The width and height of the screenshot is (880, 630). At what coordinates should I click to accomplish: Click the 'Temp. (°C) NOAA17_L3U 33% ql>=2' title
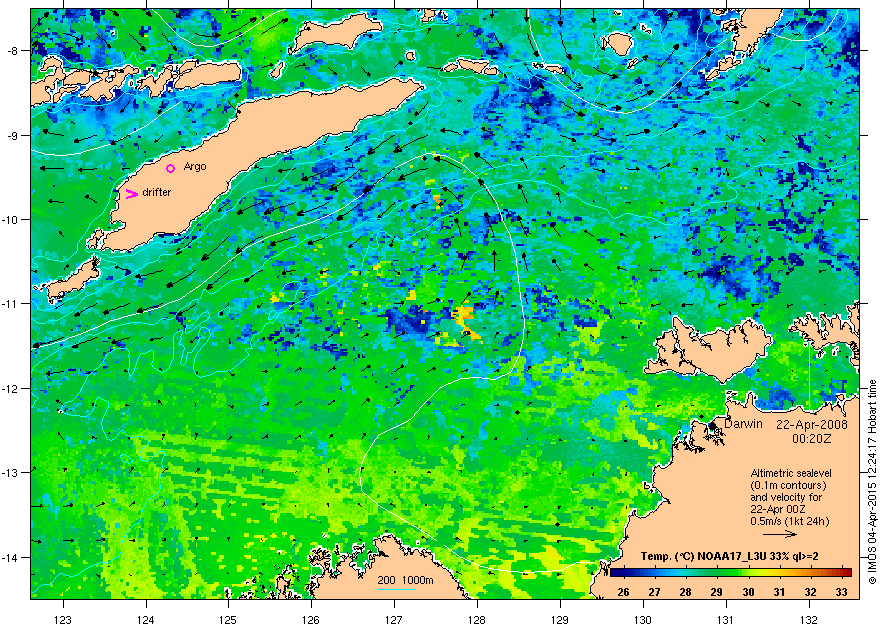point(729,557)
